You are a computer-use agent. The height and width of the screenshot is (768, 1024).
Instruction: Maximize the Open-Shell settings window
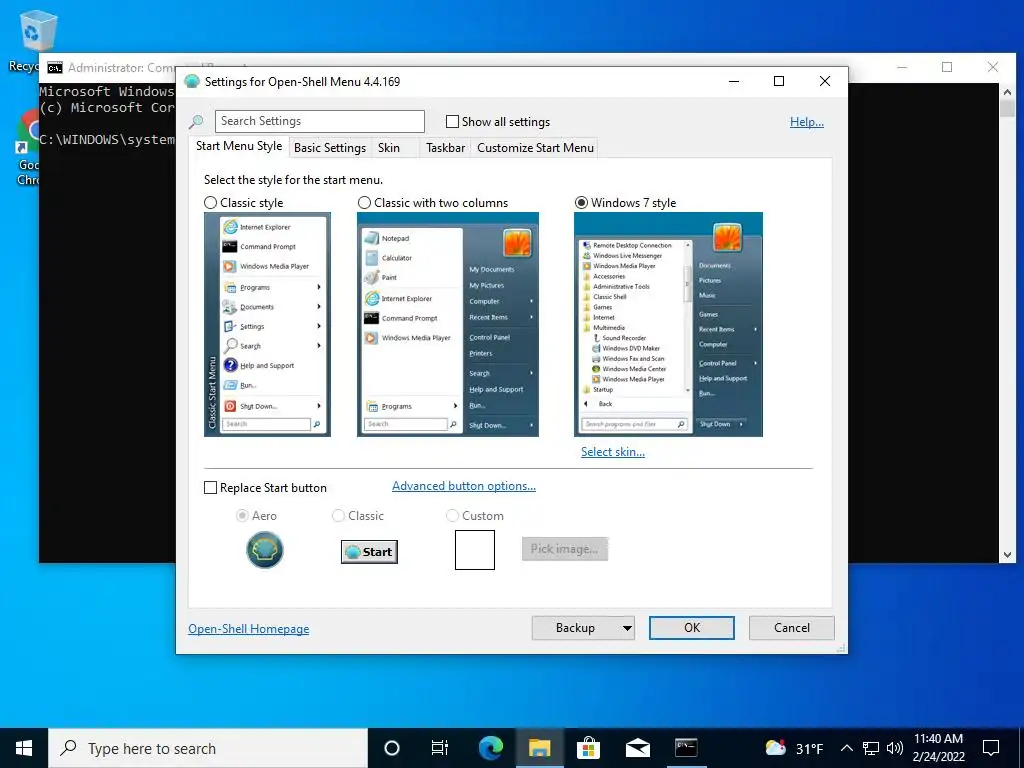778,81
